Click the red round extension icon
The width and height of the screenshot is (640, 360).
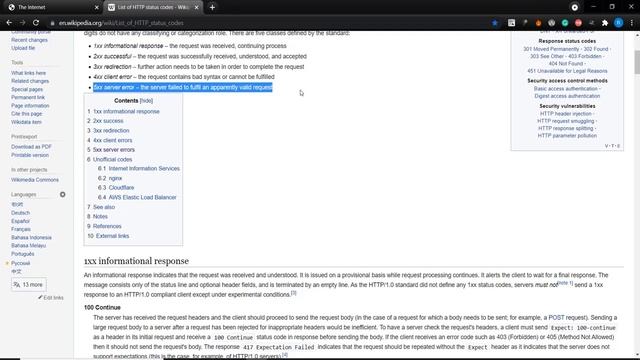578,23
